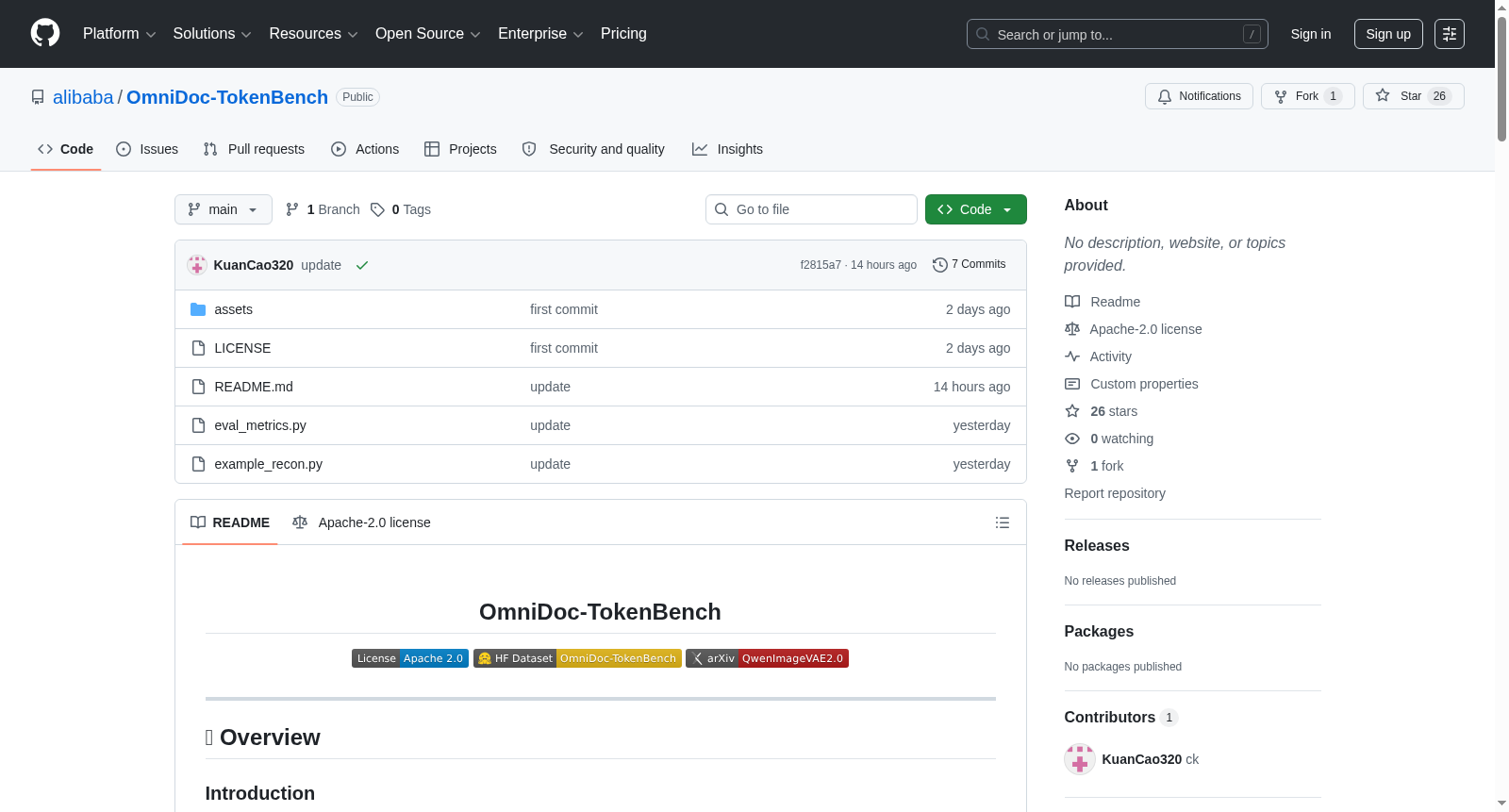The height and width of the screenshot is (812, 1509).
Task: Click the Custom properties icon
Action: coord(1072,384)
